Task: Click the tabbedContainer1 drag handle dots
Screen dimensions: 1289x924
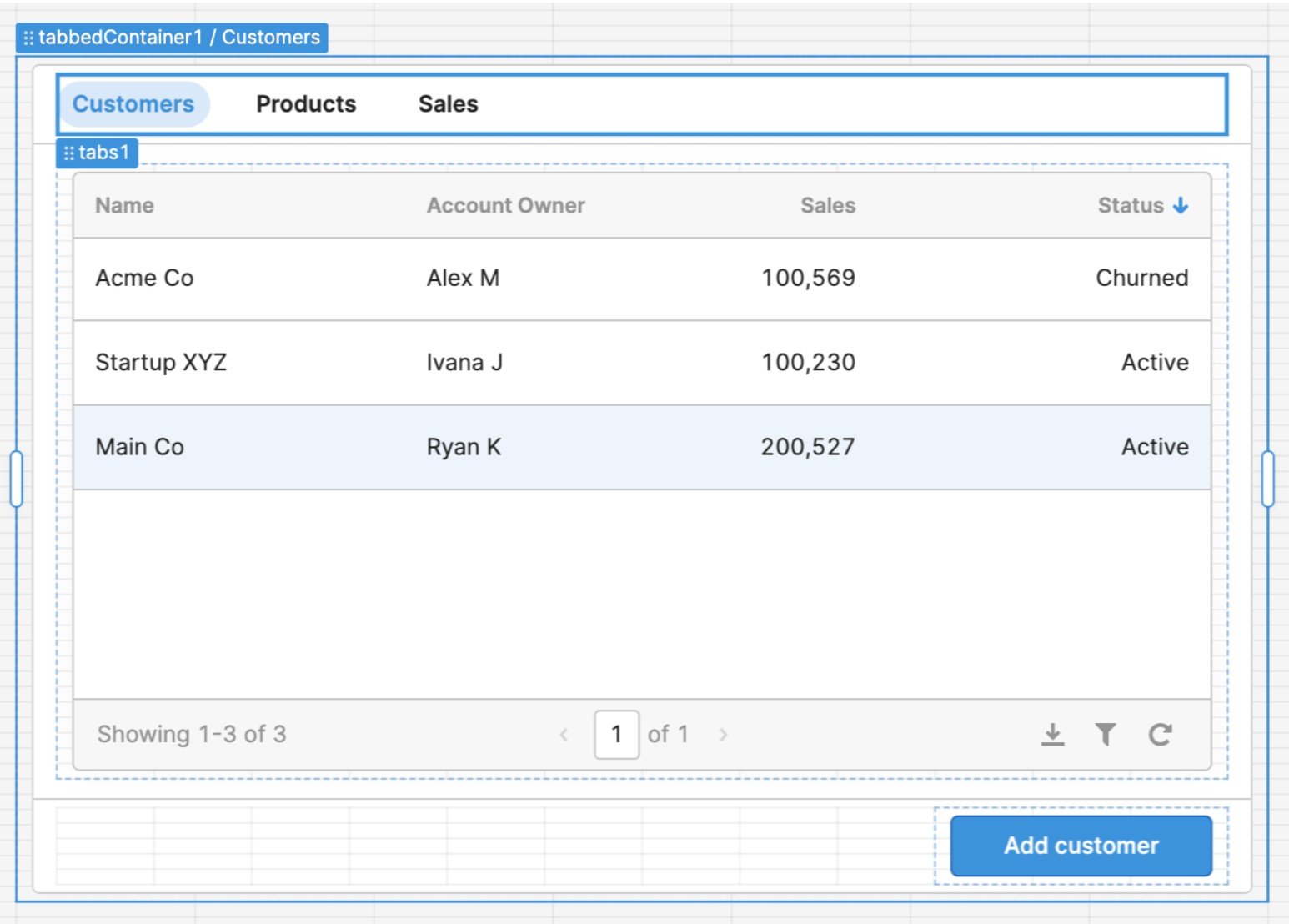Action: 28,38
